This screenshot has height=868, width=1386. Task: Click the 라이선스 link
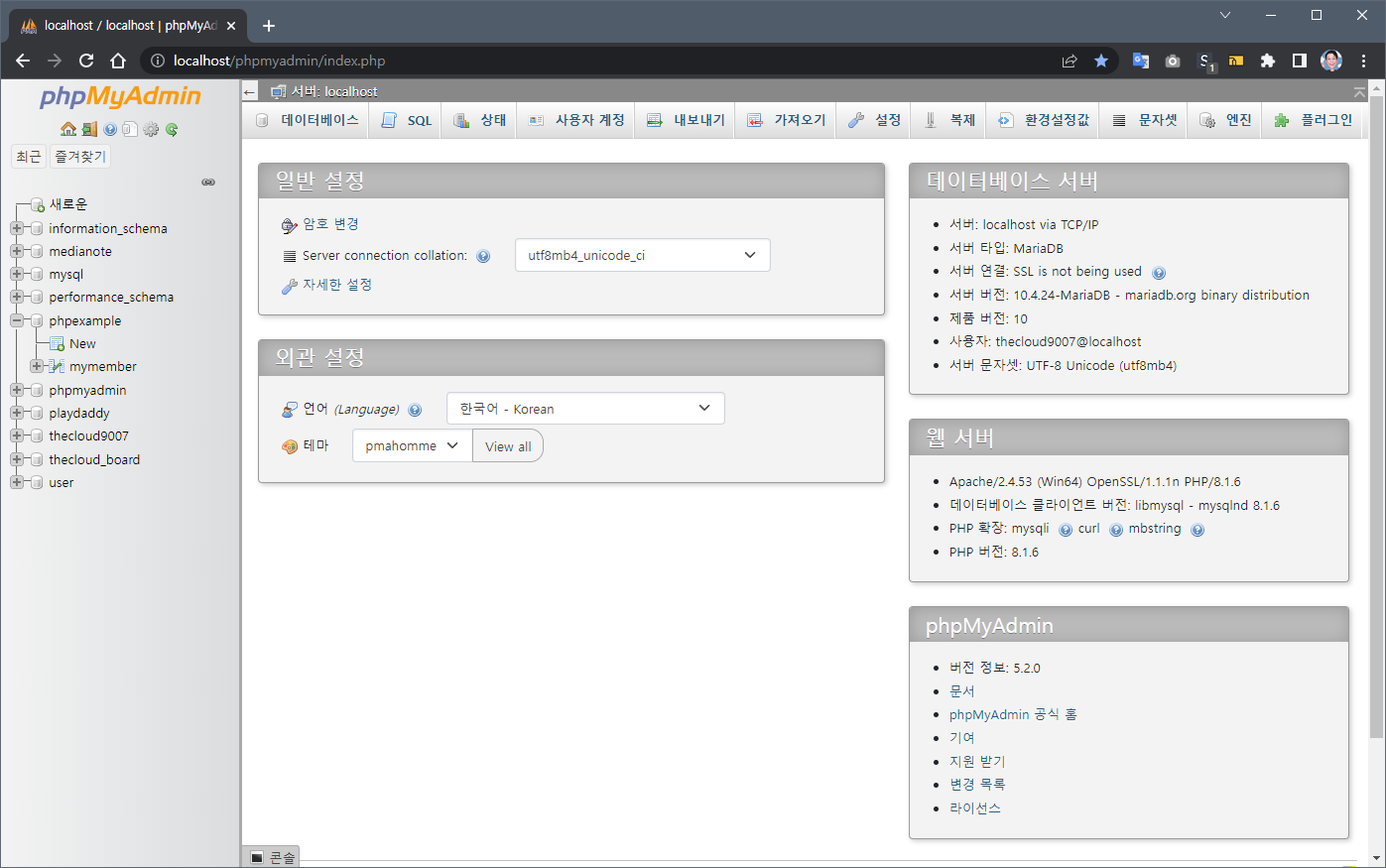pyautogui.click(x=975, y=808)
